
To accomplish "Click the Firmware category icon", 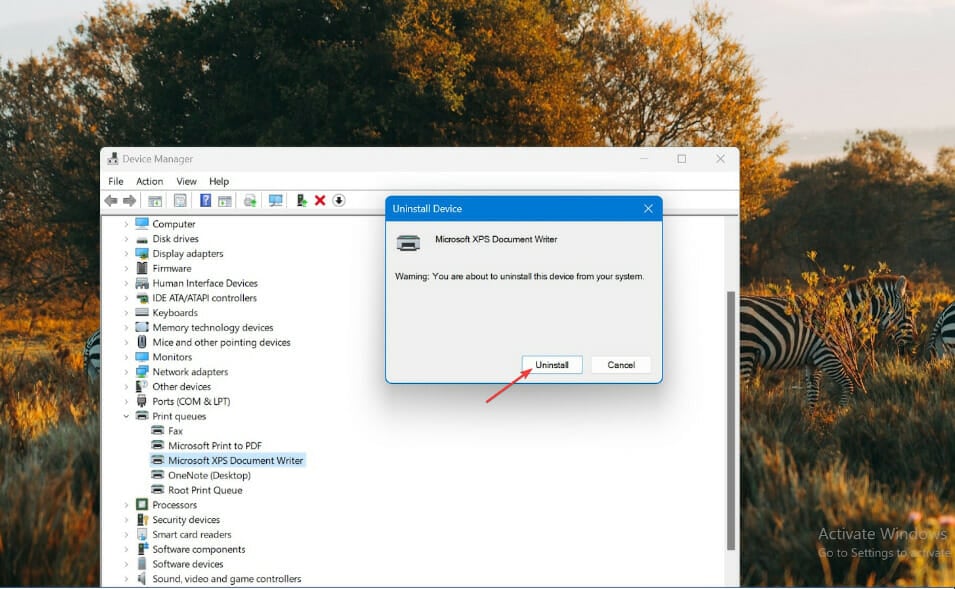I will (x=142, y=268).
